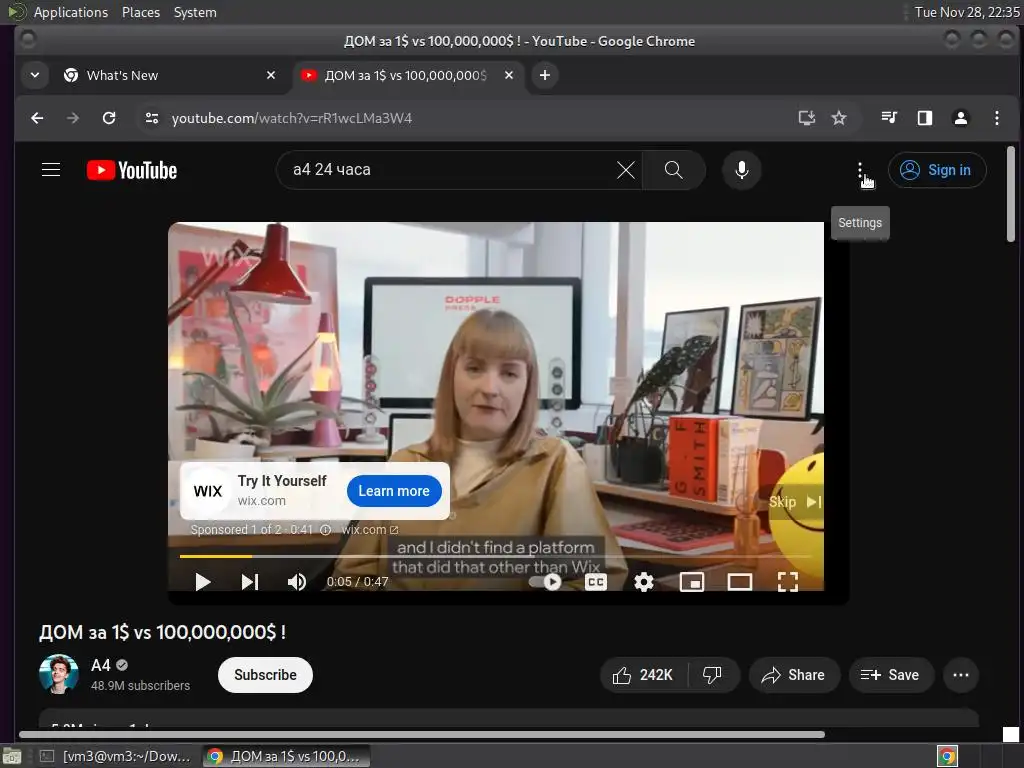
Task: Open the Places menu
Action: tap(140, 12)
